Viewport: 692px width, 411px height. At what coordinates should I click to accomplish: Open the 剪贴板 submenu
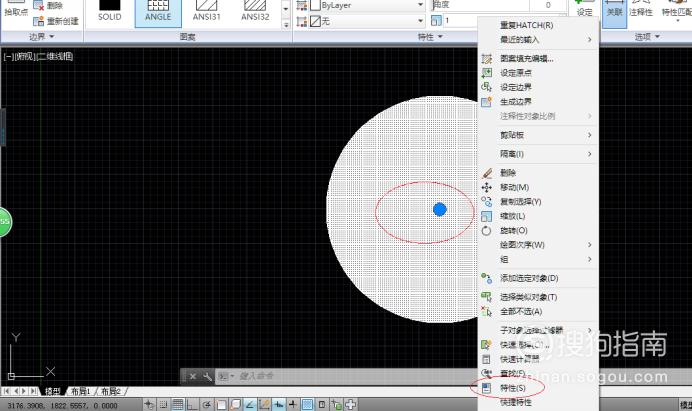pos(538,135)
